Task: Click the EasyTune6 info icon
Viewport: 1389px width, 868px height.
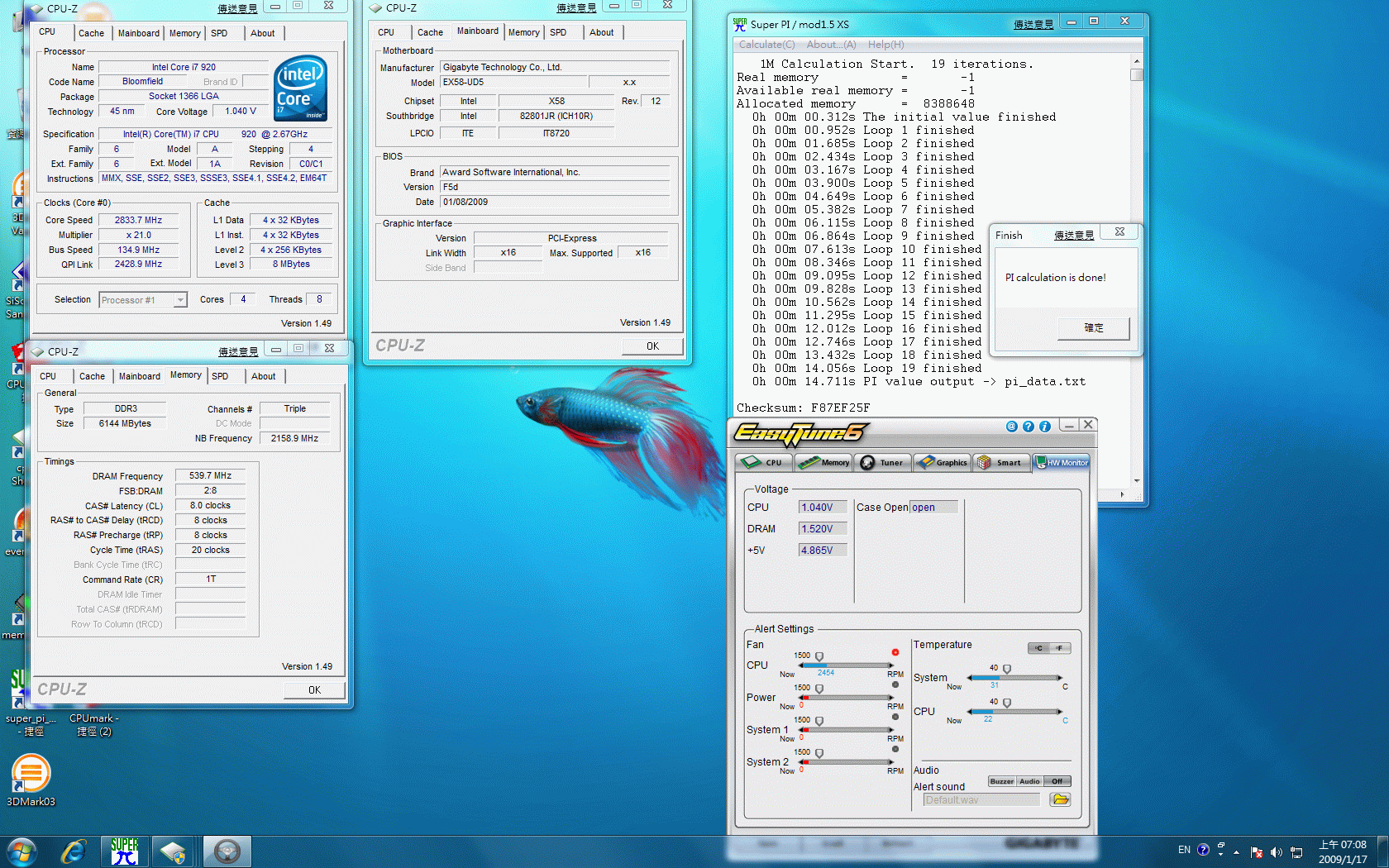Action: [x=1045, y=427]
